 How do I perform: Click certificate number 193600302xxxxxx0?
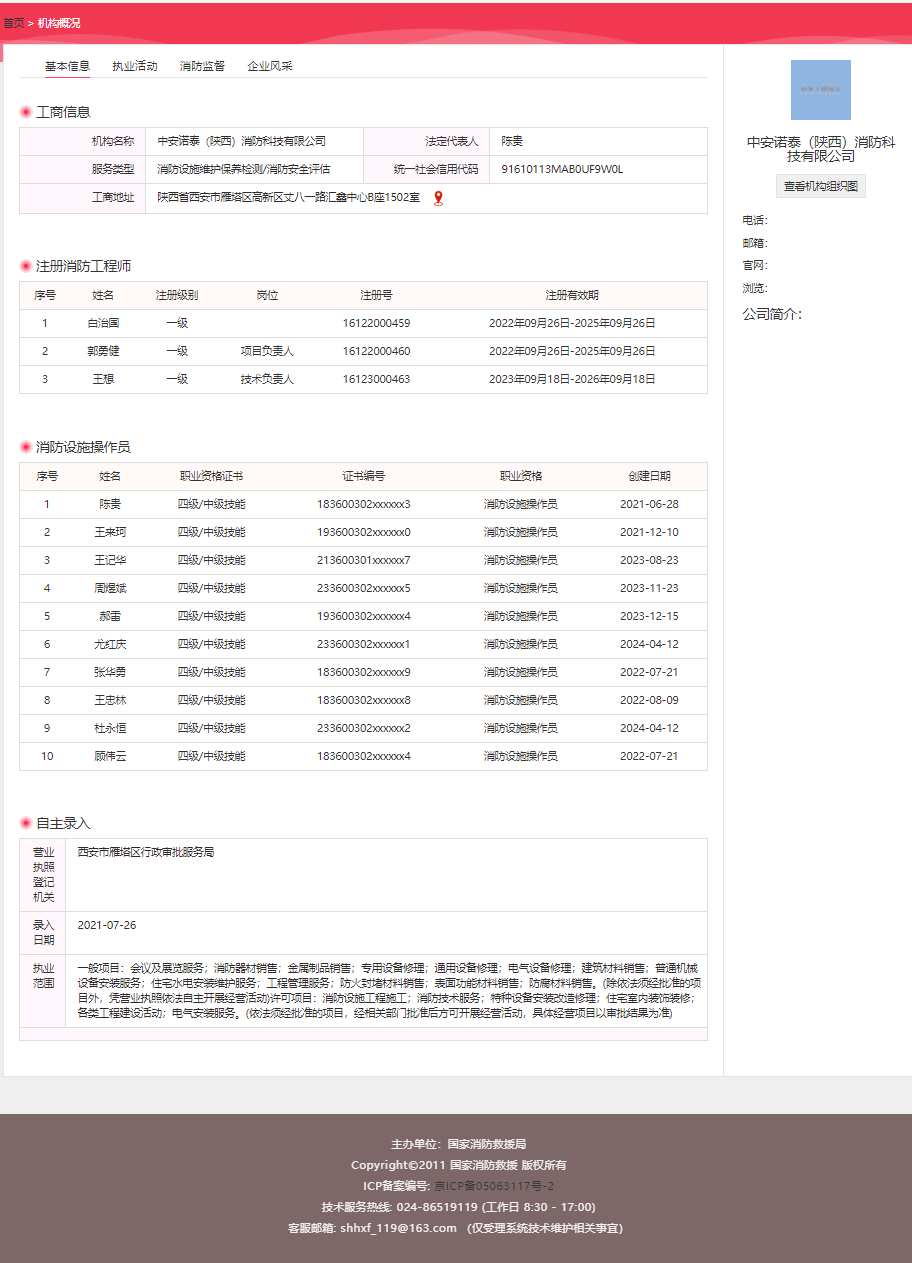364,532
